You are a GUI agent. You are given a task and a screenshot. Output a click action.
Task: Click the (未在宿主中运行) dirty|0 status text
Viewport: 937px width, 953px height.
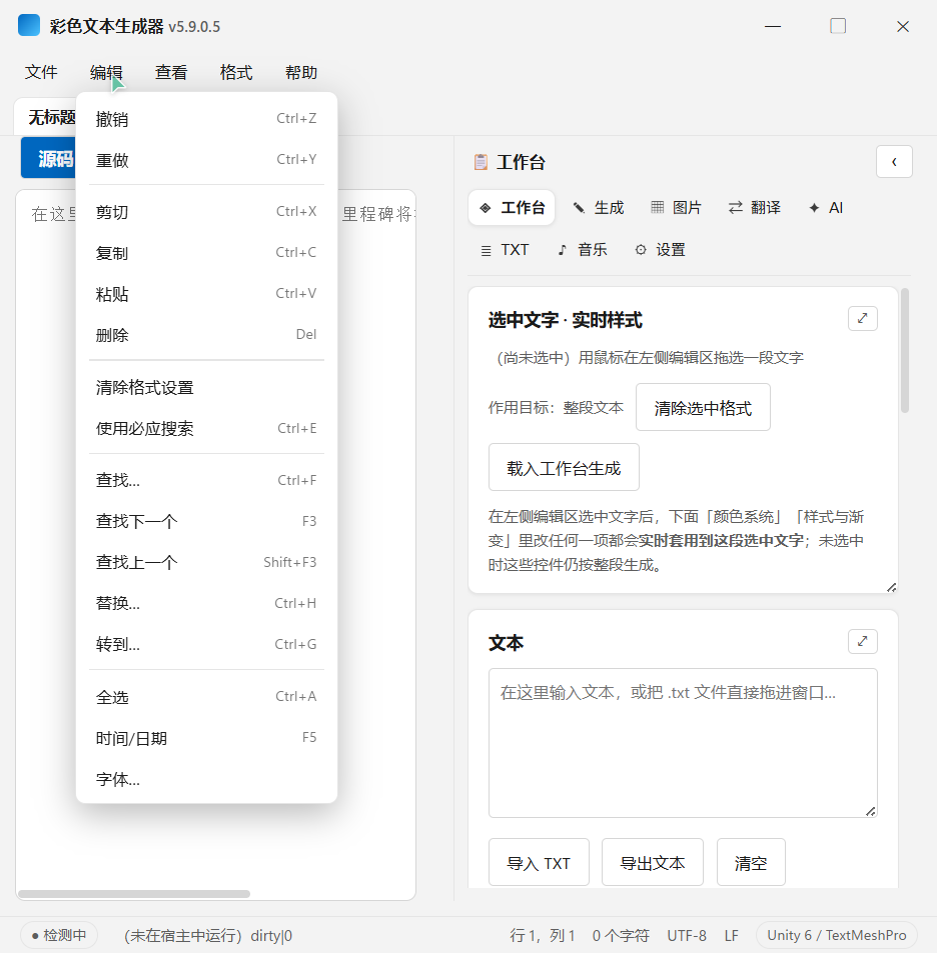[x=208, y=935]
